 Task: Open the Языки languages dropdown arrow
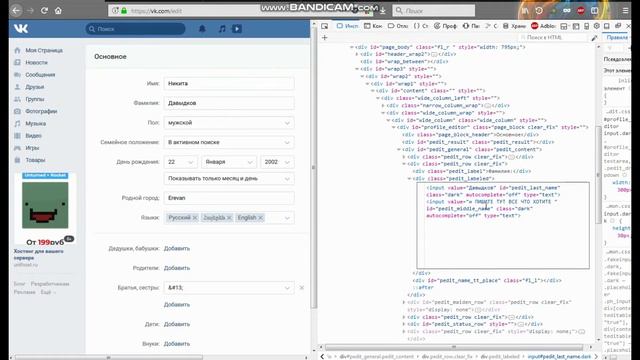click(287, 218)
